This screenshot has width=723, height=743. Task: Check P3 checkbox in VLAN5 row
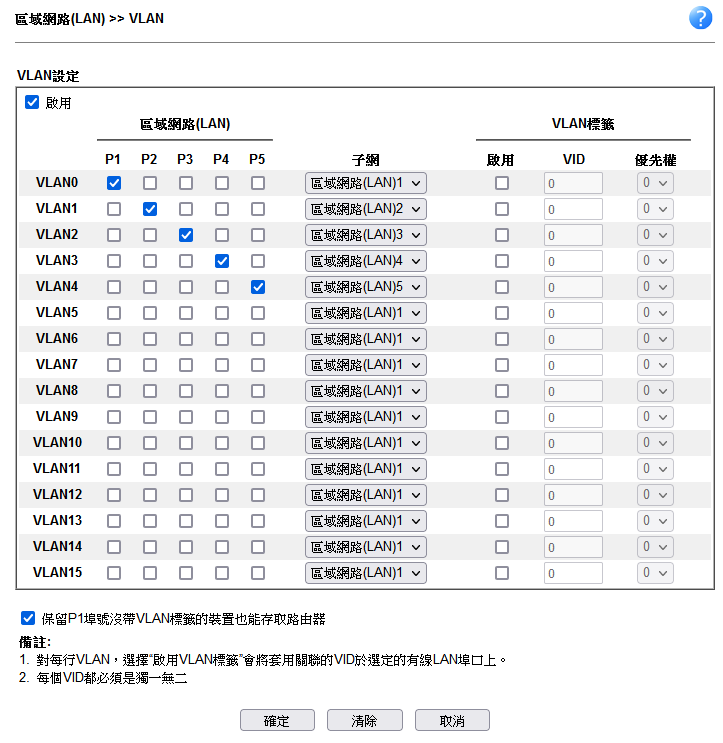(x=186, y=313)
